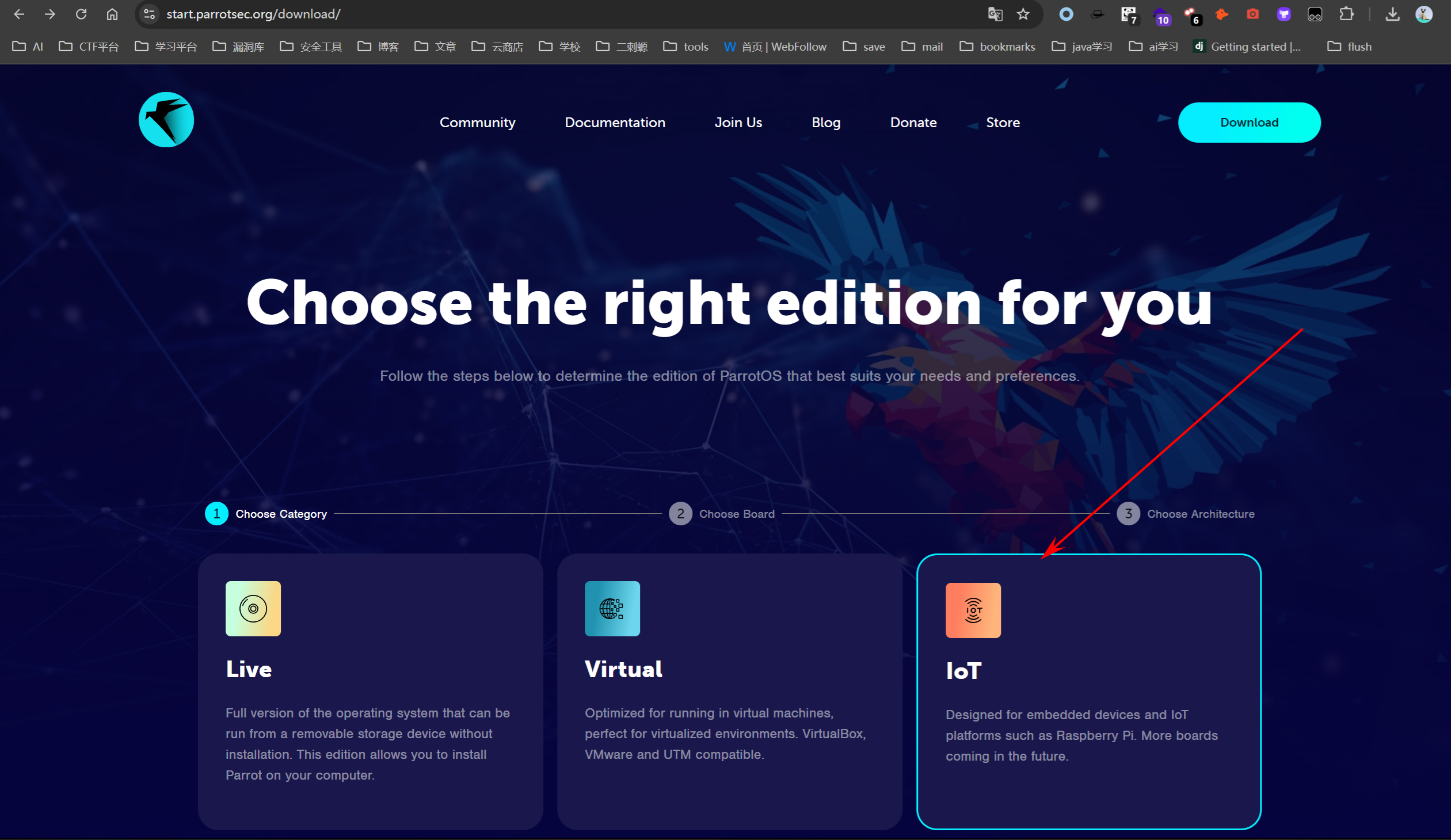Open the flush bookmark folder
Image resolution: width=1451 pixels, height=840 pixels.
pyautogui.click(x=1350, y=47)
